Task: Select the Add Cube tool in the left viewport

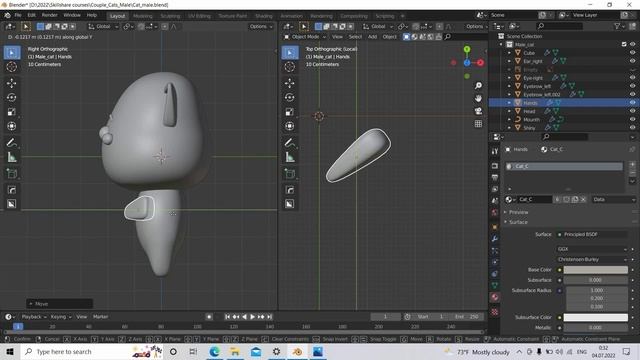Action: click(x=11, y=174)
